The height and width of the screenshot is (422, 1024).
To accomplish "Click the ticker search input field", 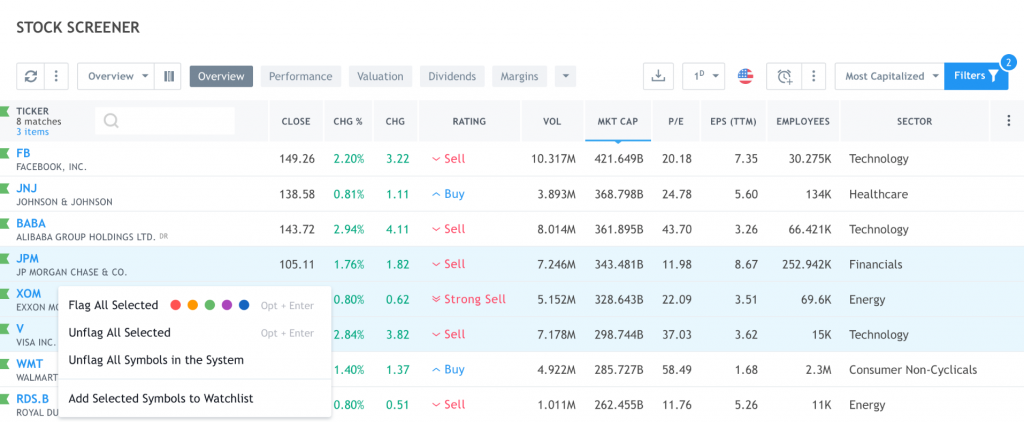I will pyautogui.click(x=165, y=121).
